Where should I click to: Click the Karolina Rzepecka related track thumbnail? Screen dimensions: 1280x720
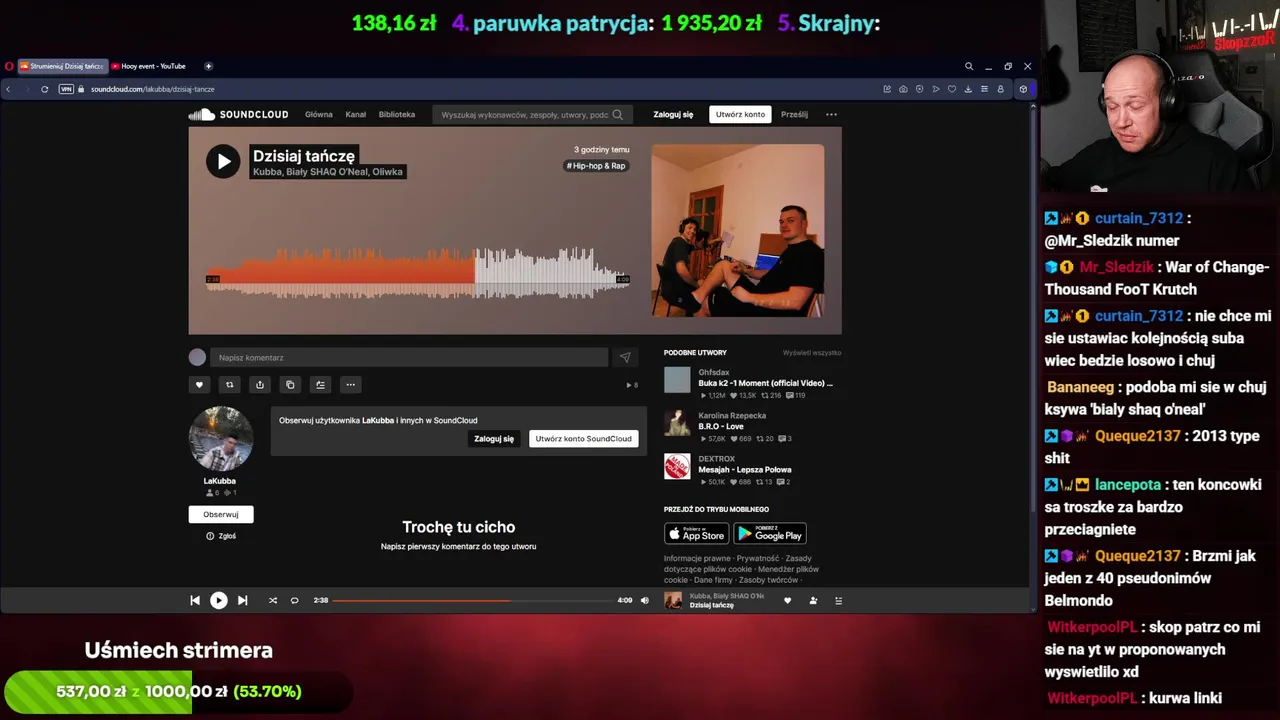677,423
